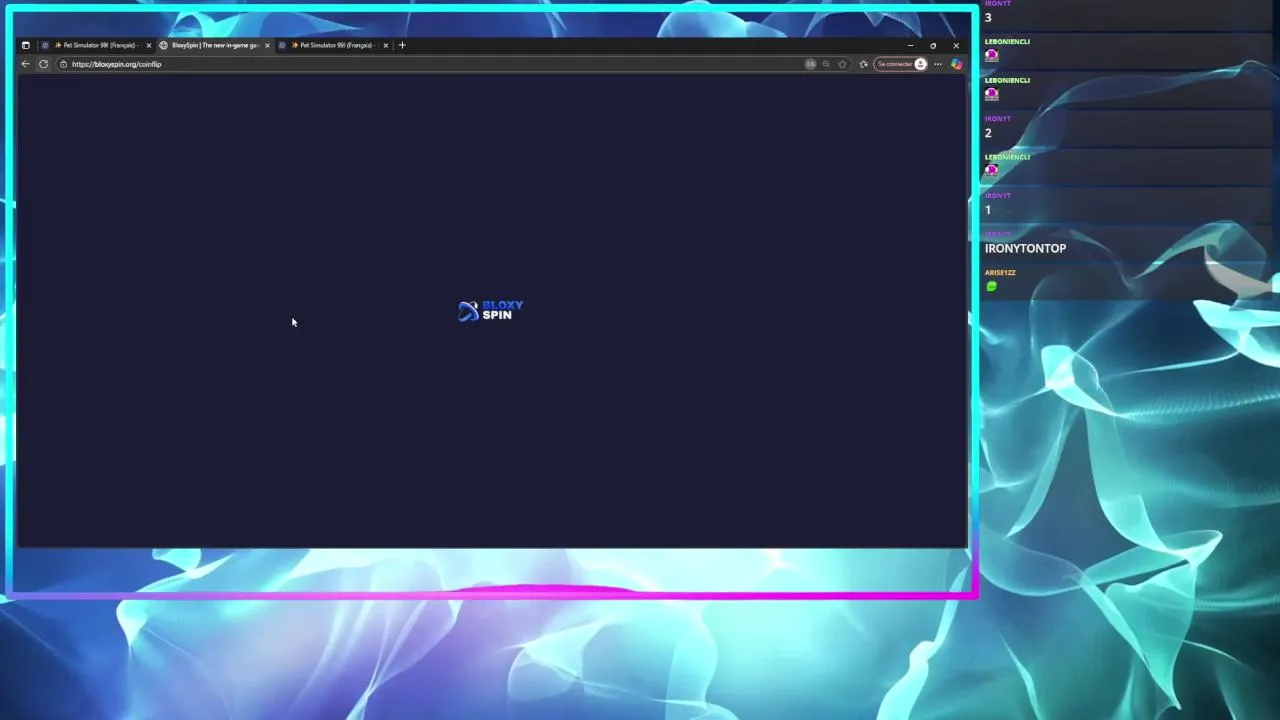The image size is (1280, 720).
Task: Click the Se connecter profile button
Action: [901, 64]
